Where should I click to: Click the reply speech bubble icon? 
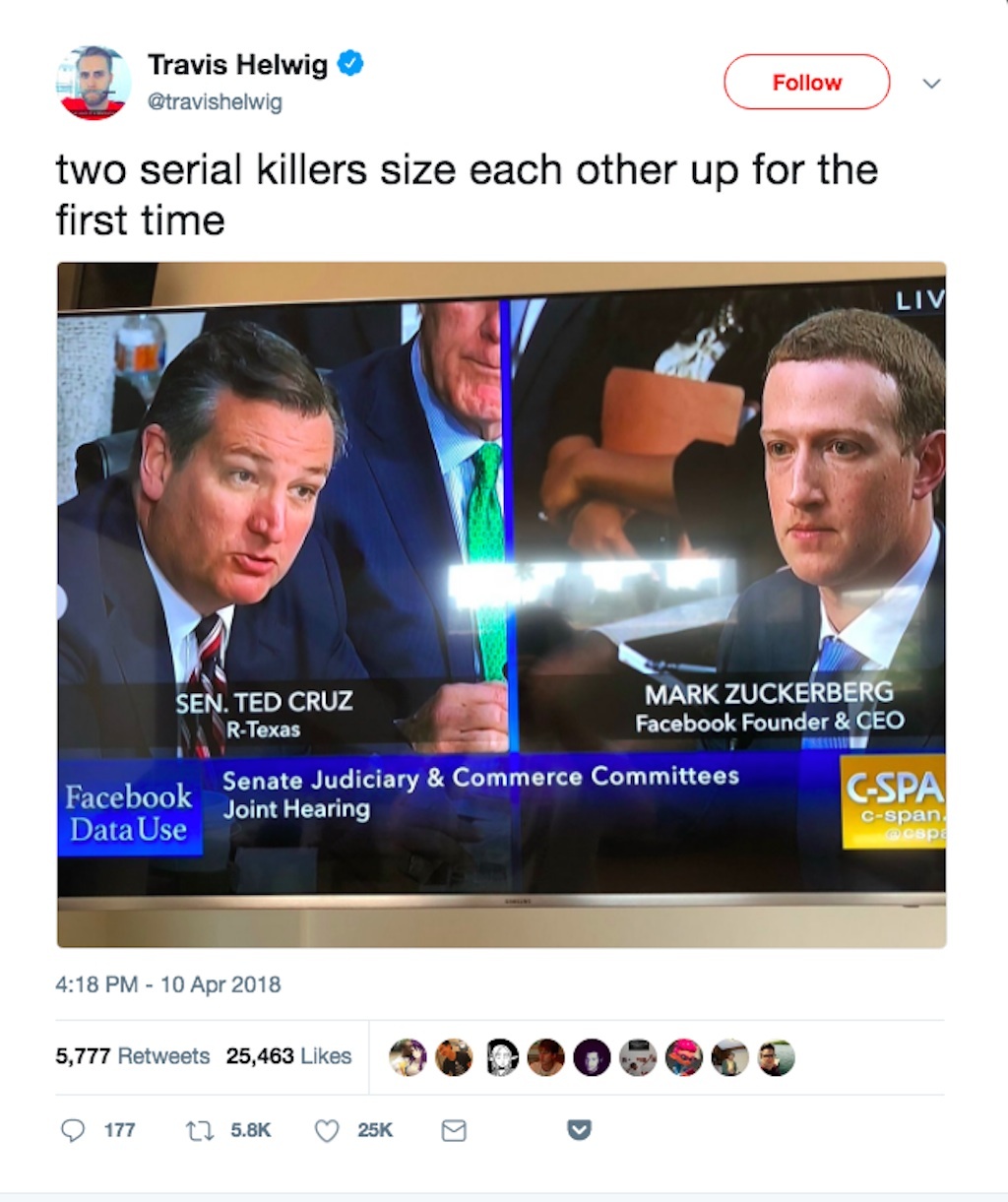74,1130
